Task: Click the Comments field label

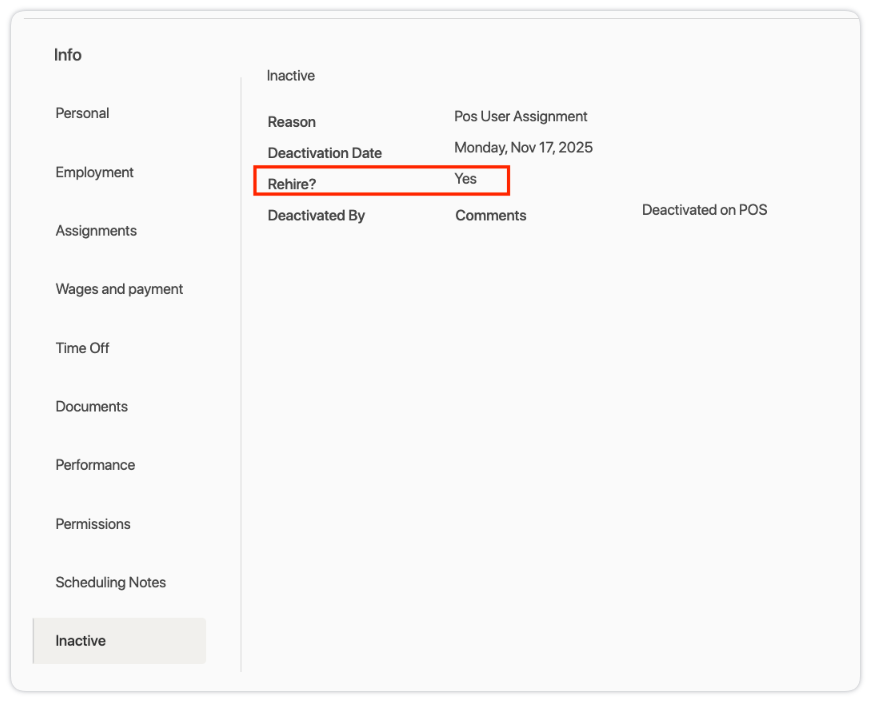Action: tap(491, 216)
